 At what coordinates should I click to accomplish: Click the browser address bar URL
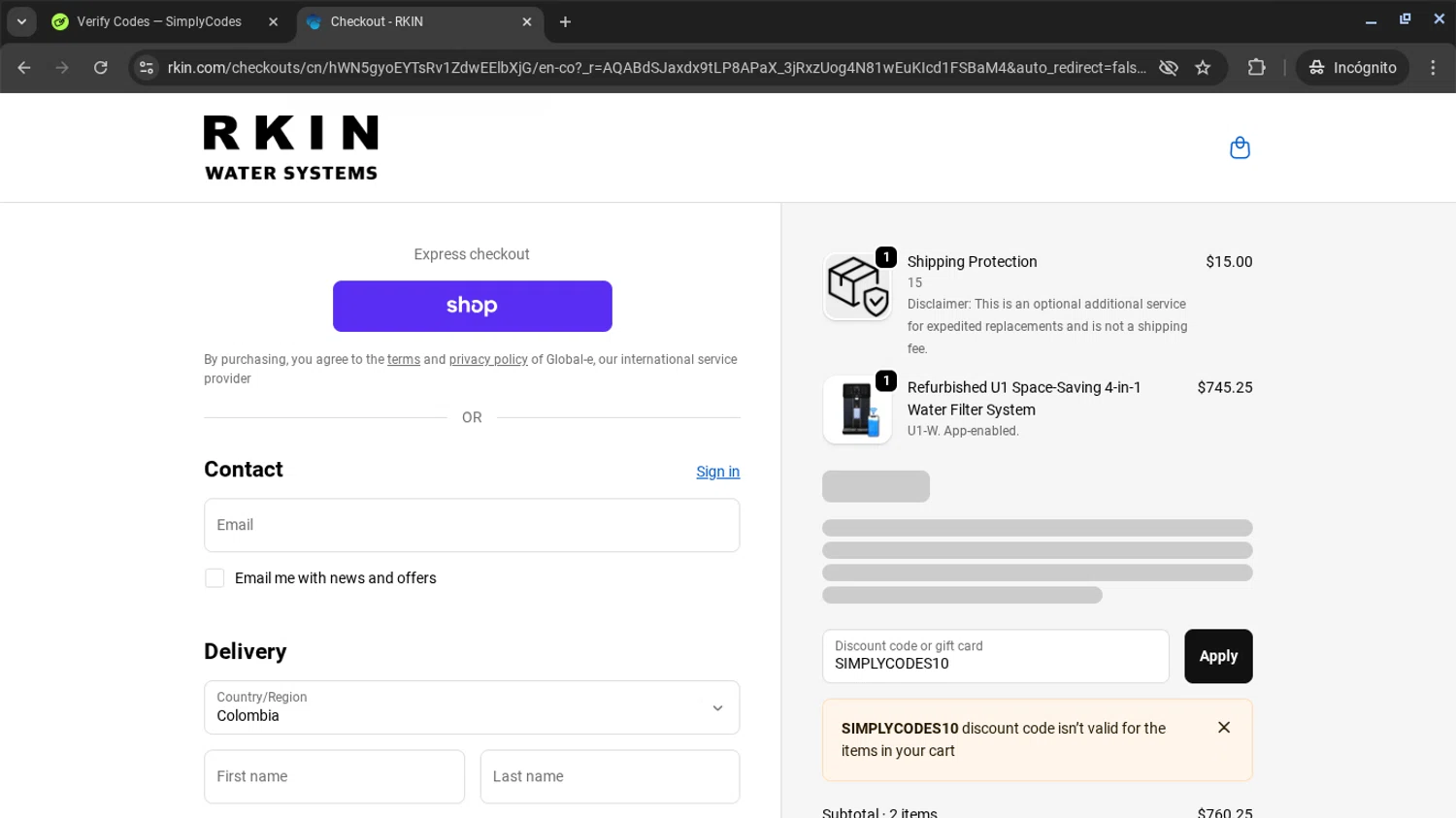pyautogui.click(x=656, y=68)
